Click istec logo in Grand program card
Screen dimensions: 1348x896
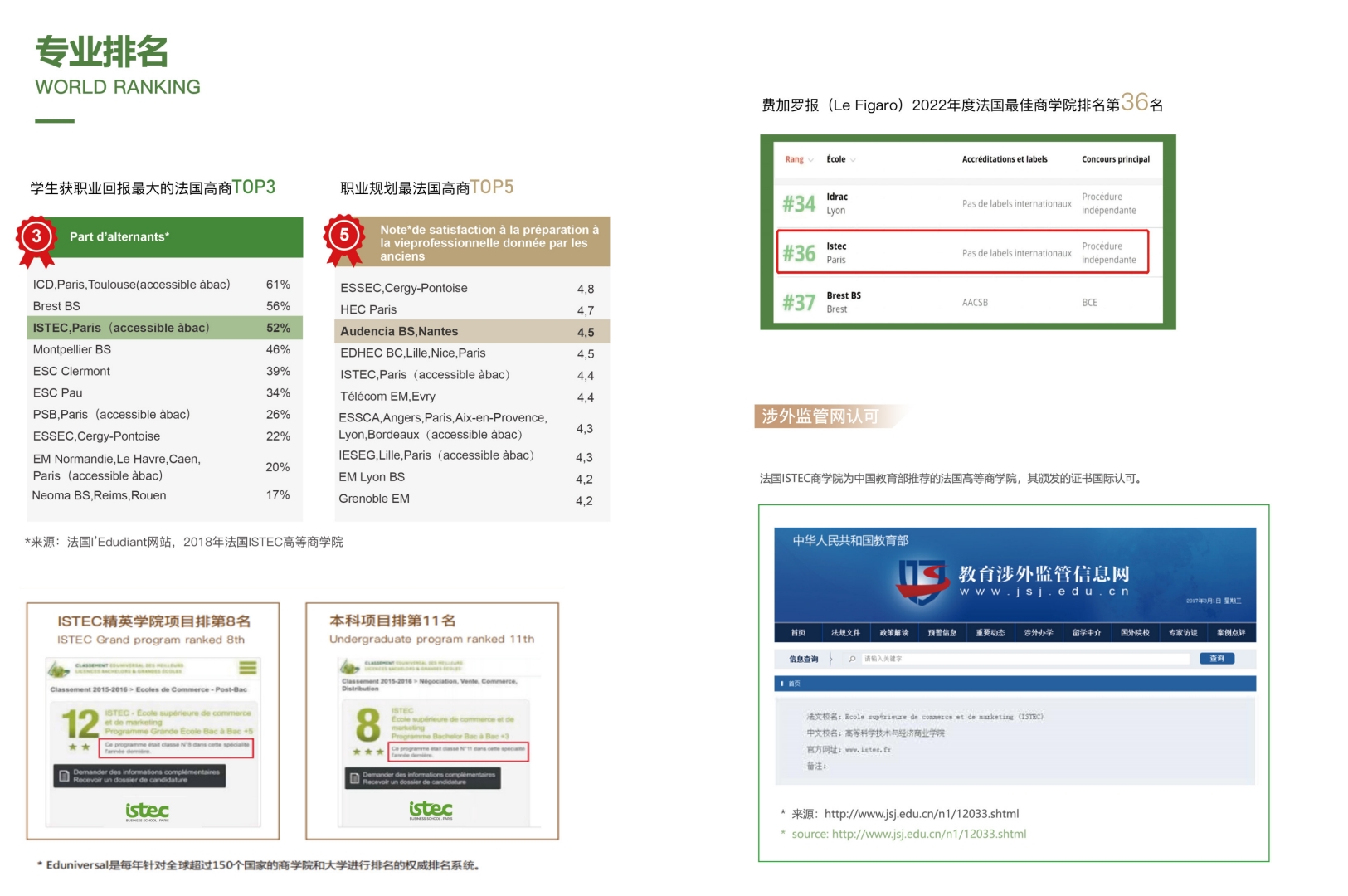click(147, 811)
